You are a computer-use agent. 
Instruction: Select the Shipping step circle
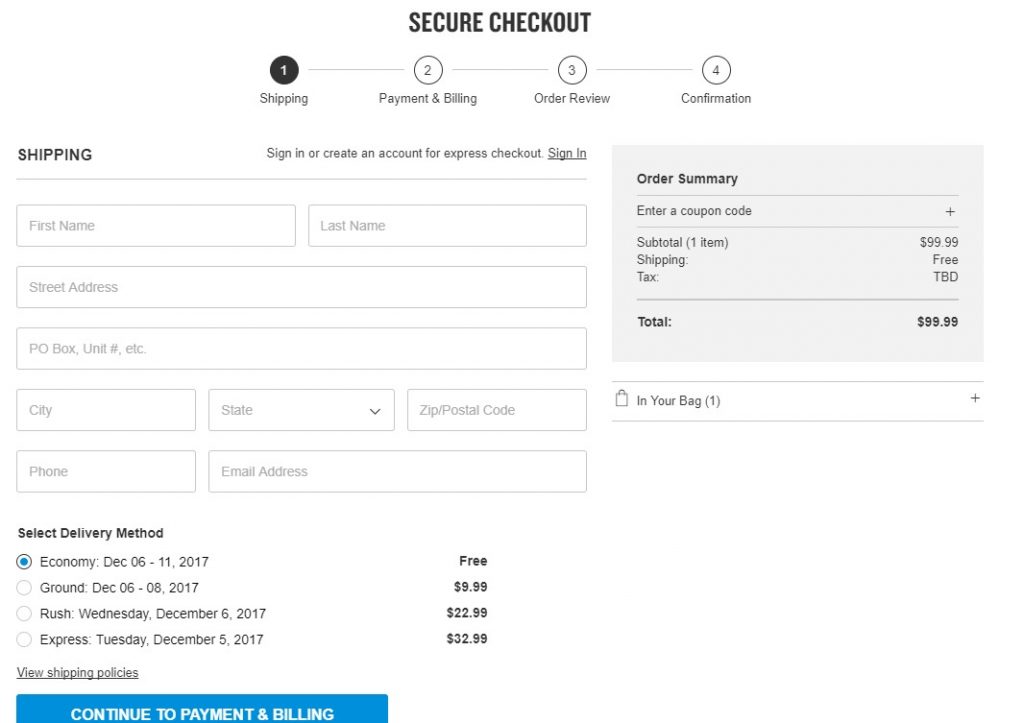[284, 70]
